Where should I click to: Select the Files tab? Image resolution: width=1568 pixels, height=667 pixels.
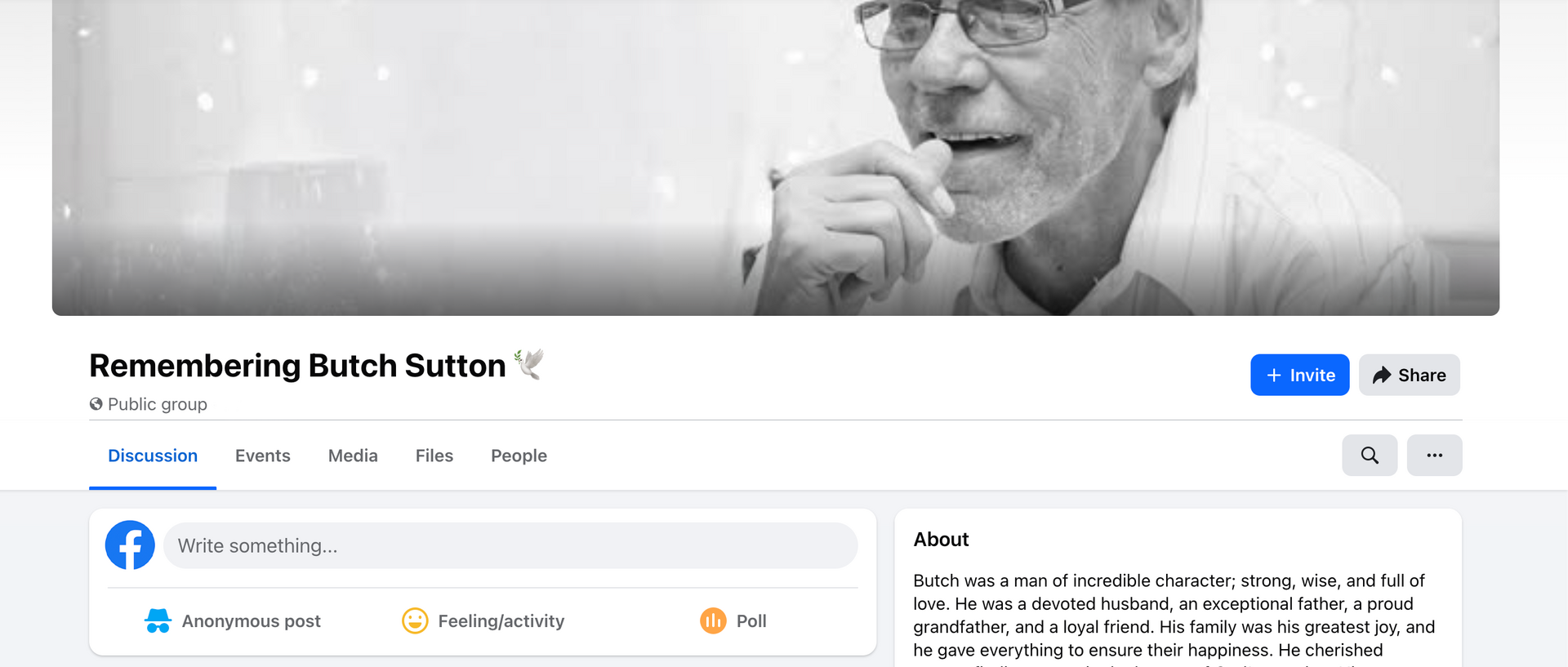pos(434,456)
